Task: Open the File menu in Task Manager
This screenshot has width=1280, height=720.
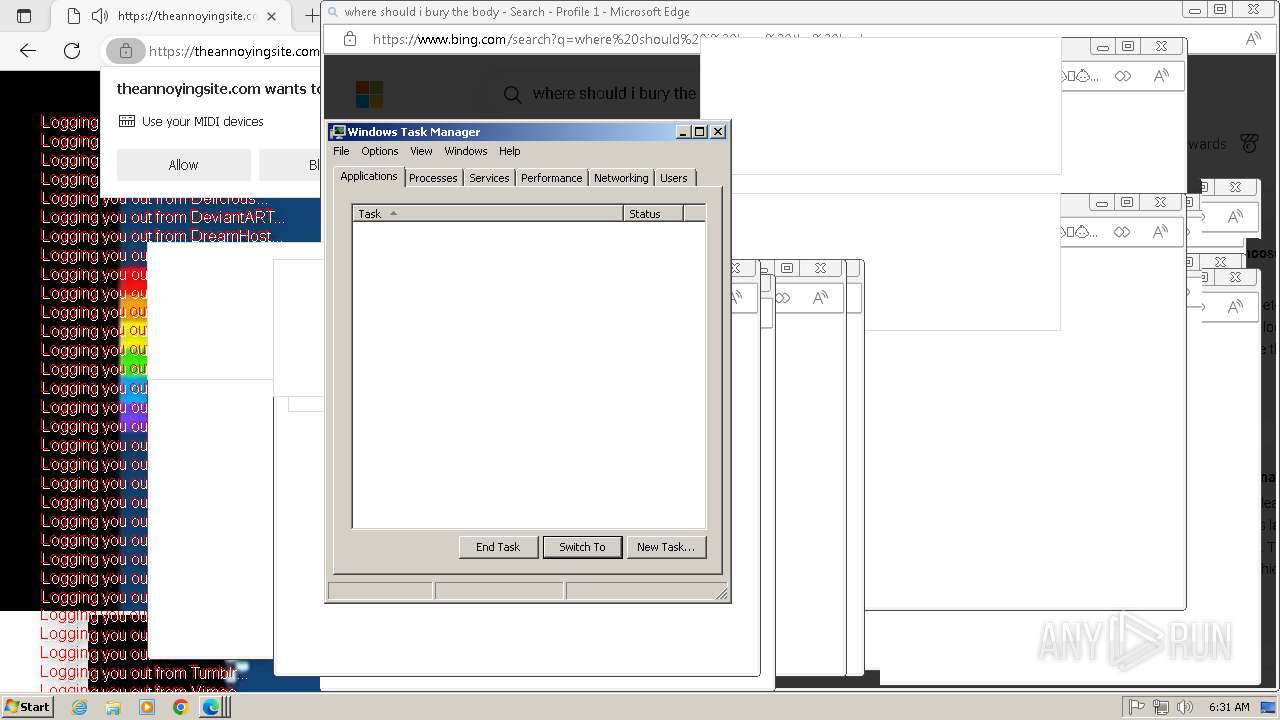Action: point(341,151)
